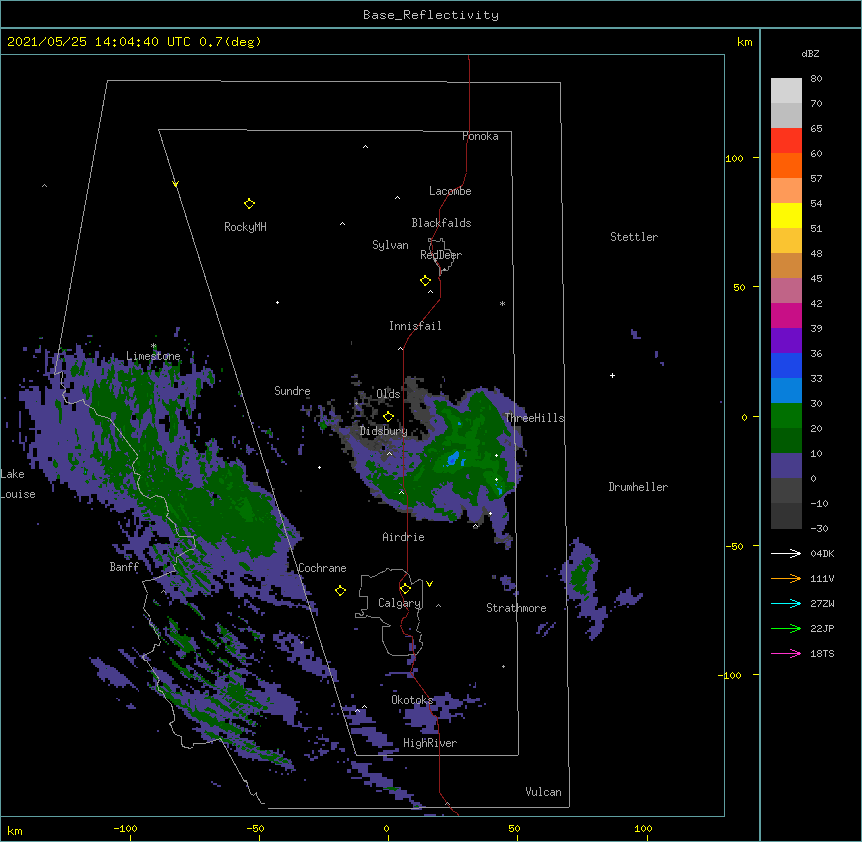The width and height of the screenshot is (862, 842).
Task: Select the yellow diamond marker between Olds and Didsbury
Action: click(388, 416)
